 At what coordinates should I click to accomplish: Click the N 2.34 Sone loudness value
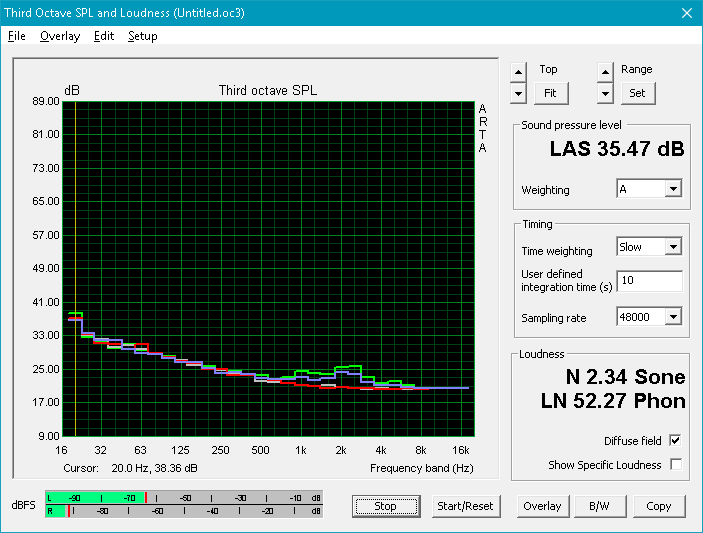(625, 377)
